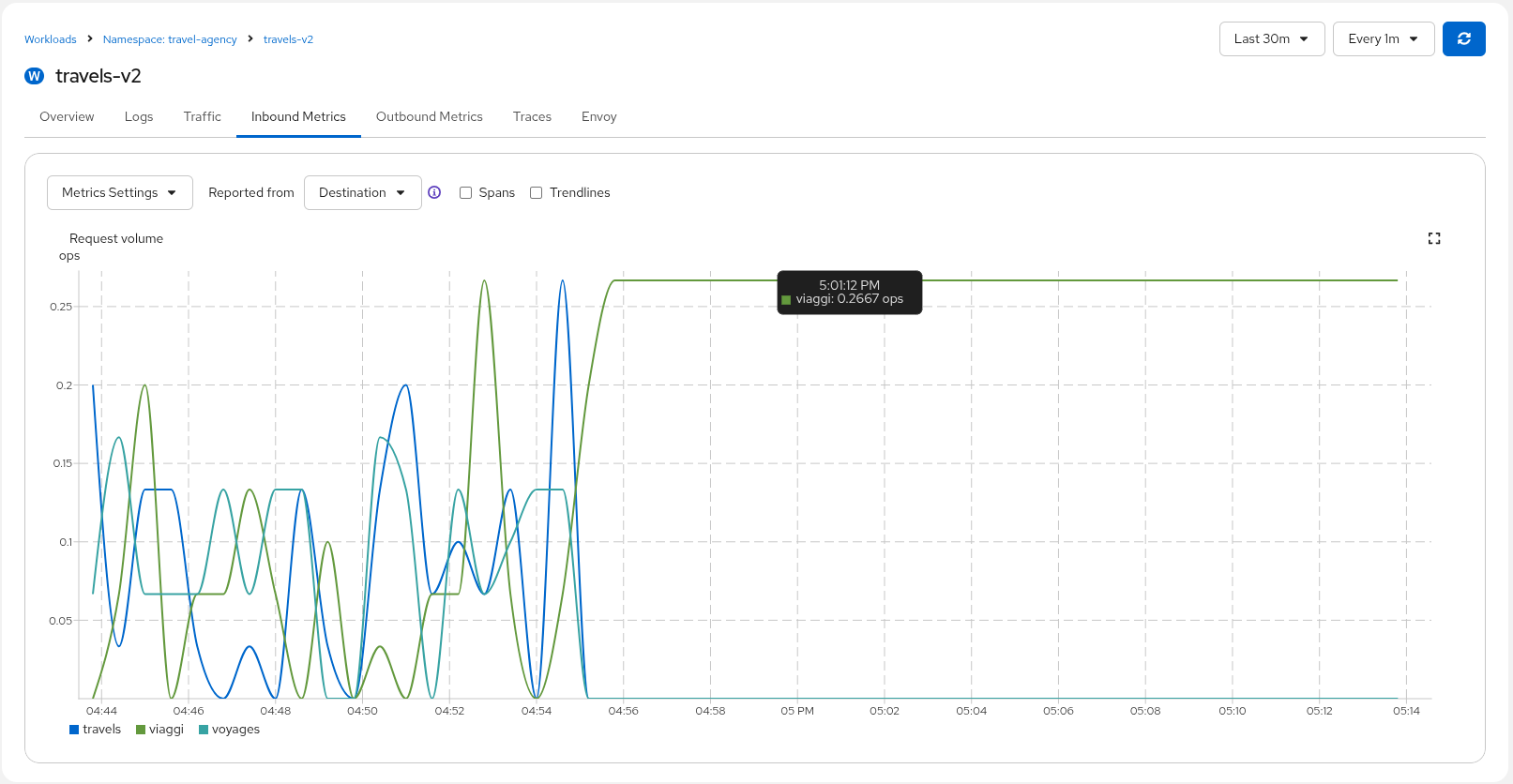Open the Envoy tab
The image size is (1513, 784).
(x=598, y=117)
